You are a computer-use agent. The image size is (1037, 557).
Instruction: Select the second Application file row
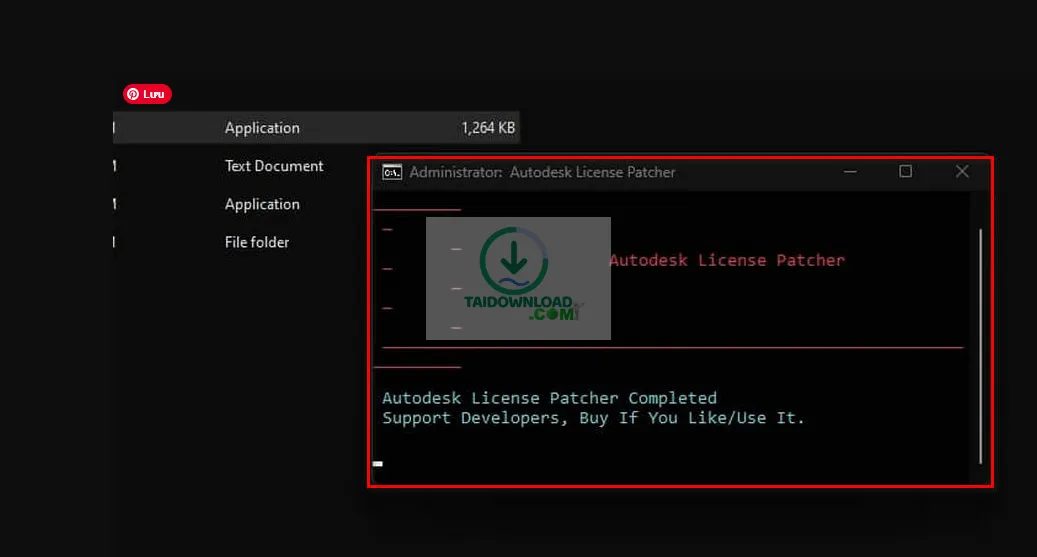(x=262, y=204)
